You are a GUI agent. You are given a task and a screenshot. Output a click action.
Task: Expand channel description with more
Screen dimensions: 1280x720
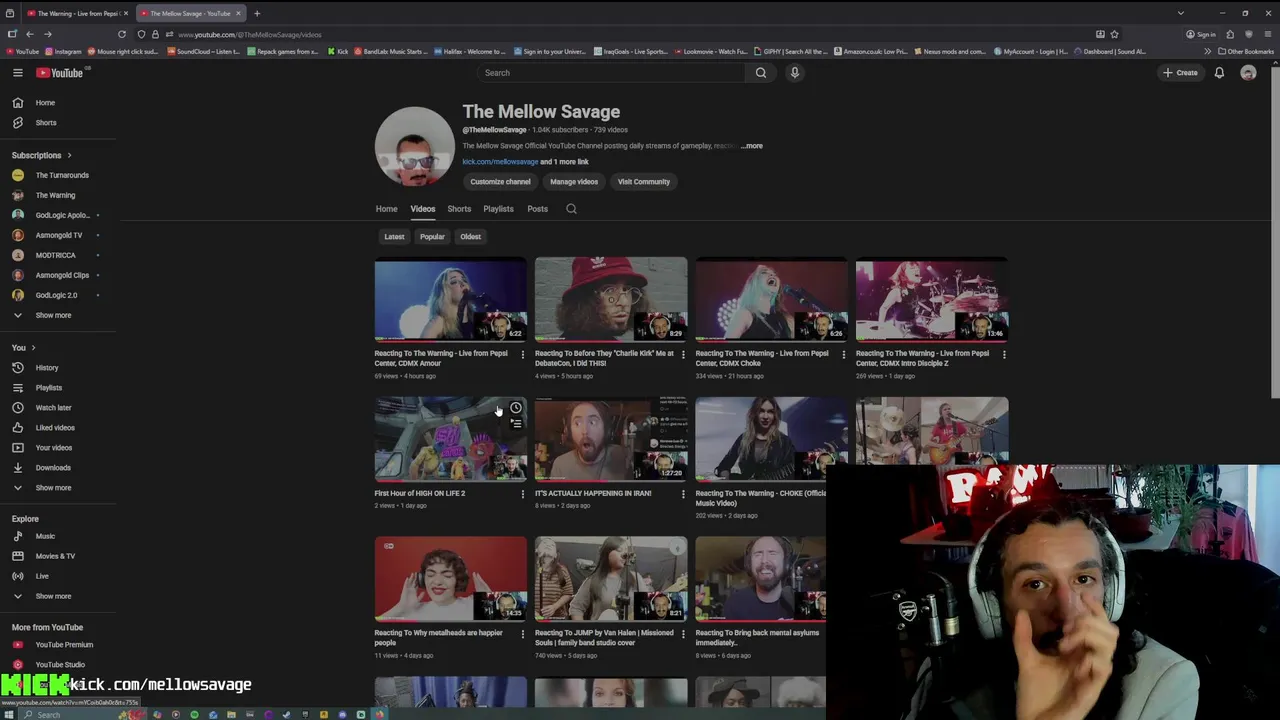tap(752, 146)
